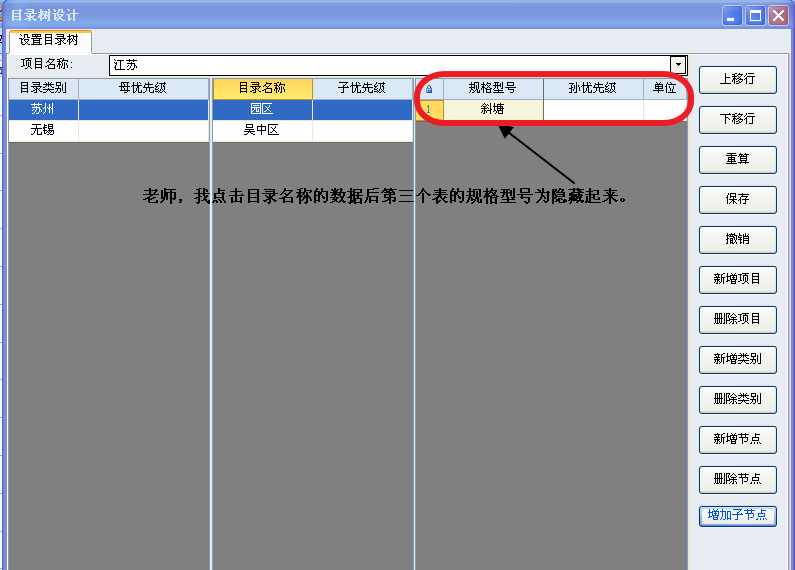Click the 规格型号 column header
Screen dimensions: 795x570
(493, 89)
